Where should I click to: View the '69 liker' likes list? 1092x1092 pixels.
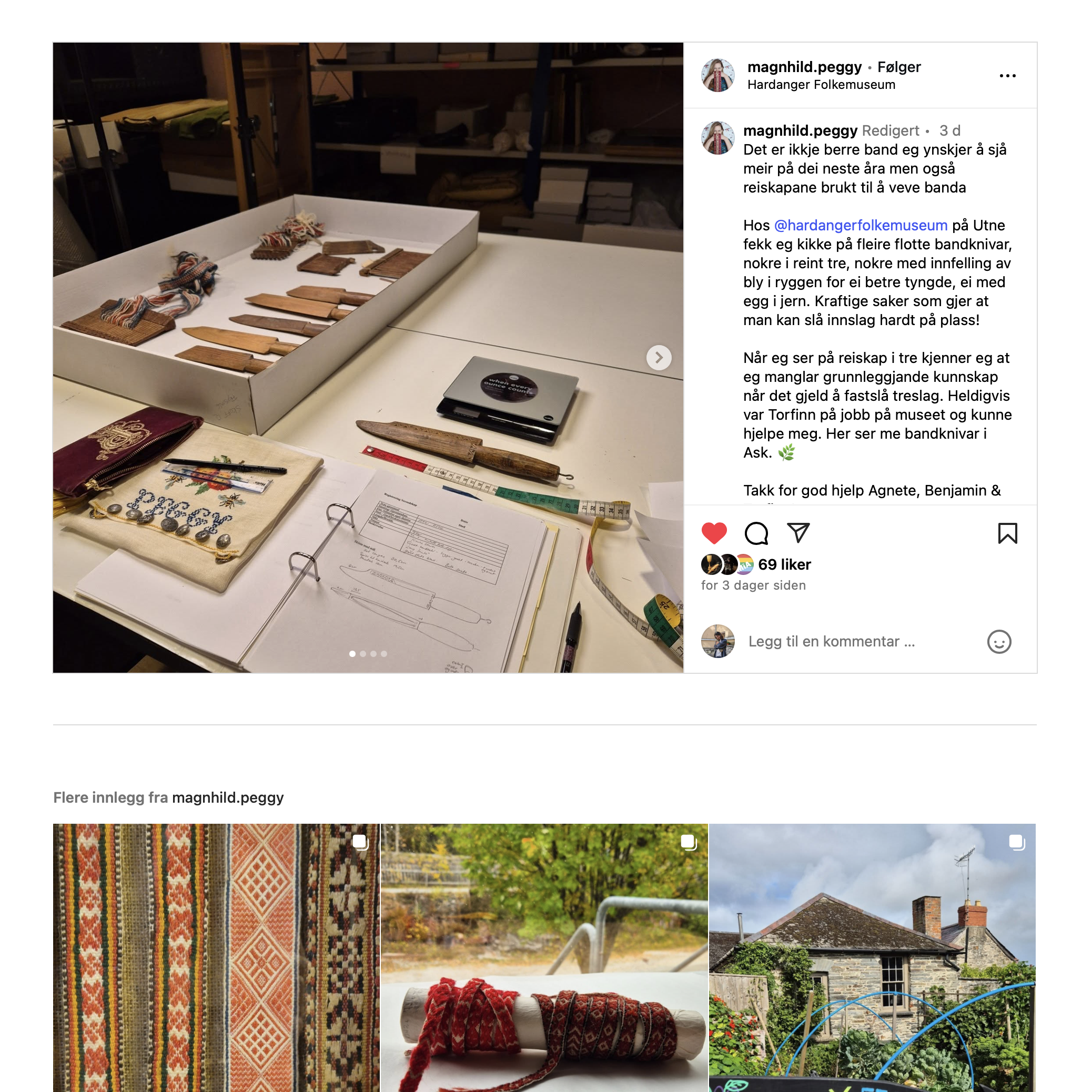(784, 564)
